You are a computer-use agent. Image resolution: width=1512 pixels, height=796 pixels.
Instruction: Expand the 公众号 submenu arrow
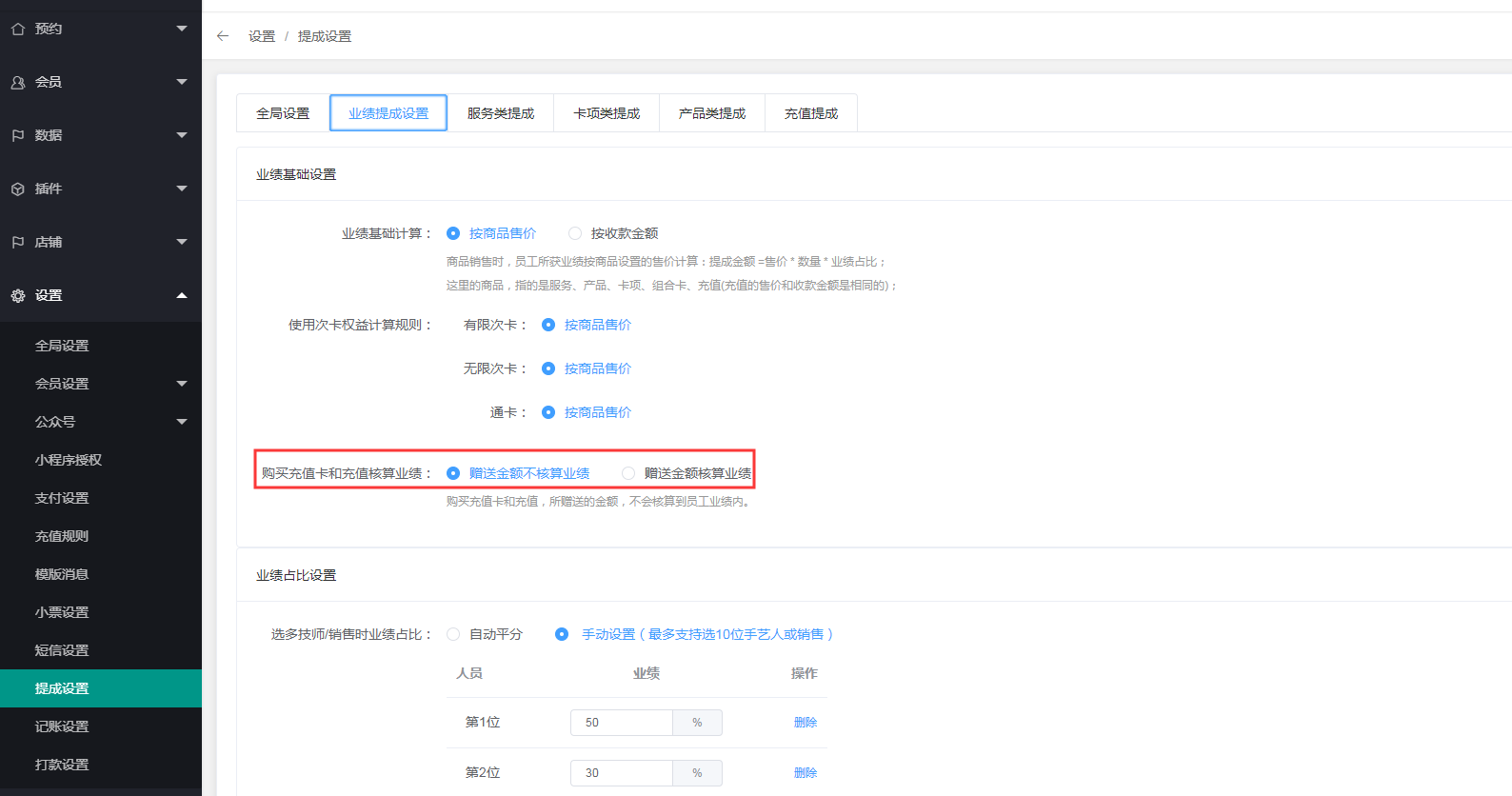click(x=181, y=422)
